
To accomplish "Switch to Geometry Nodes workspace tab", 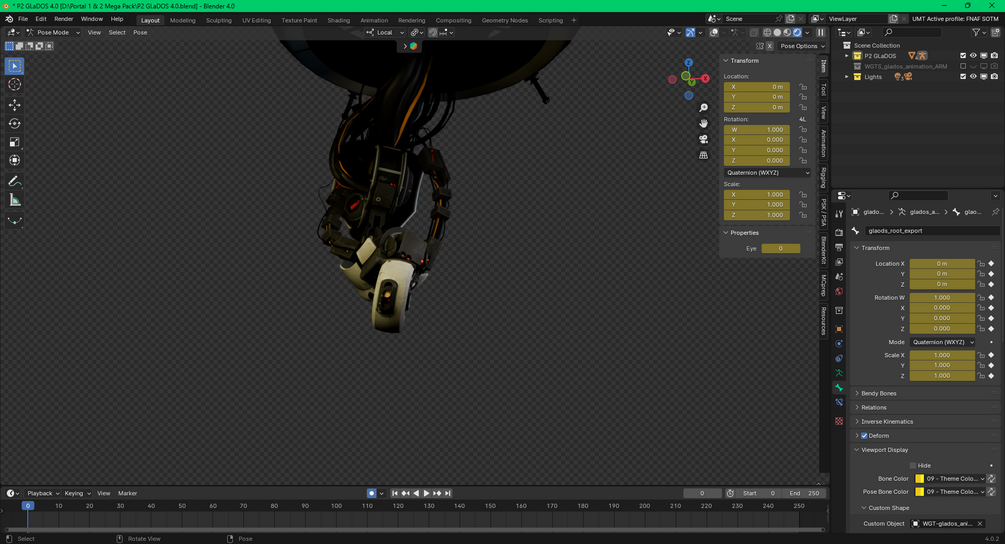I will (x=504, y=21).
